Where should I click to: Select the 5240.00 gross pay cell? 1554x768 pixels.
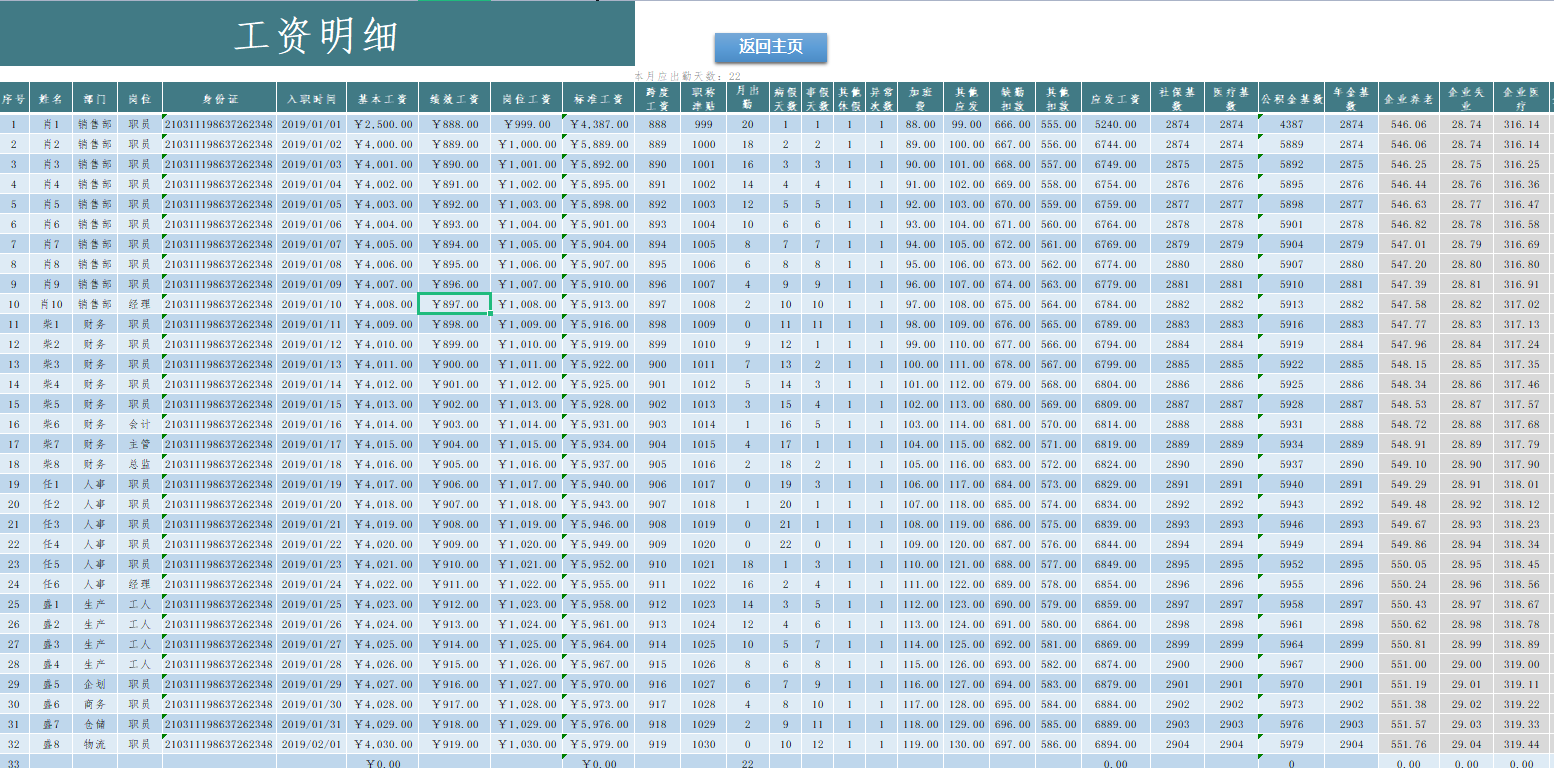1115,125
